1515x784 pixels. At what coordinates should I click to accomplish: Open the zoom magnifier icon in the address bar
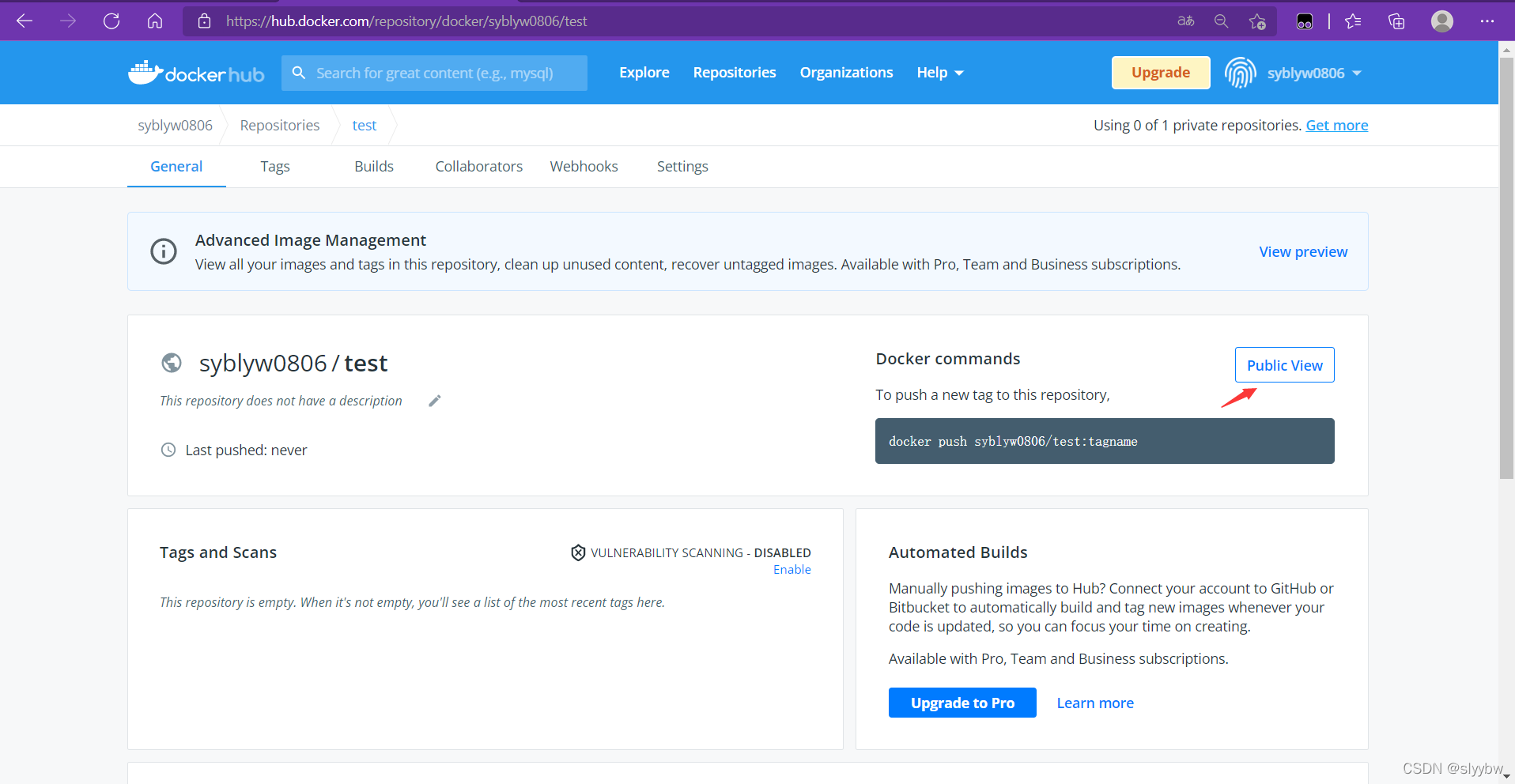(x=1222, y=21)
